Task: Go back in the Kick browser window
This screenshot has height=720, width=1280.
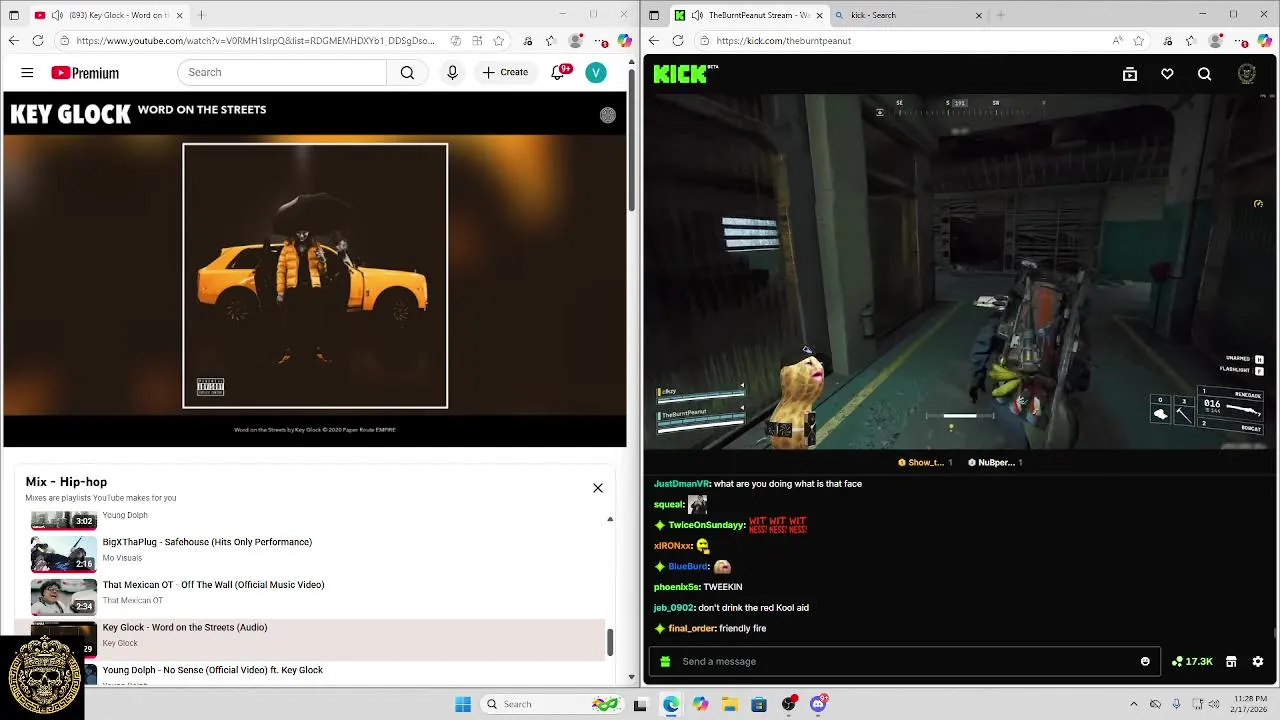Action: 653,41
